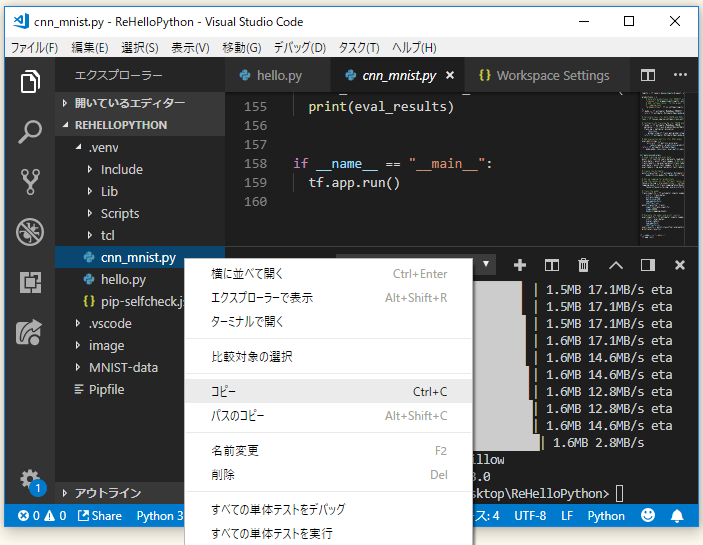Open the ヘルプ(H) menu
Screen dimensions: 703x545
pyautogui.click(x=414, y=48)
